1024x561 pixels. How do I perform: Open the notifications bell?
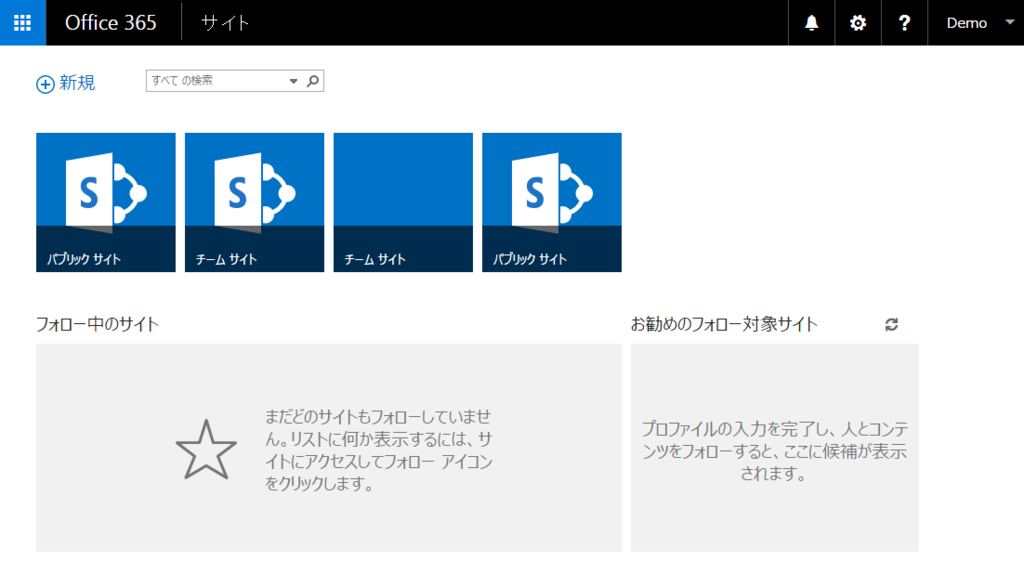coord(811,23)
